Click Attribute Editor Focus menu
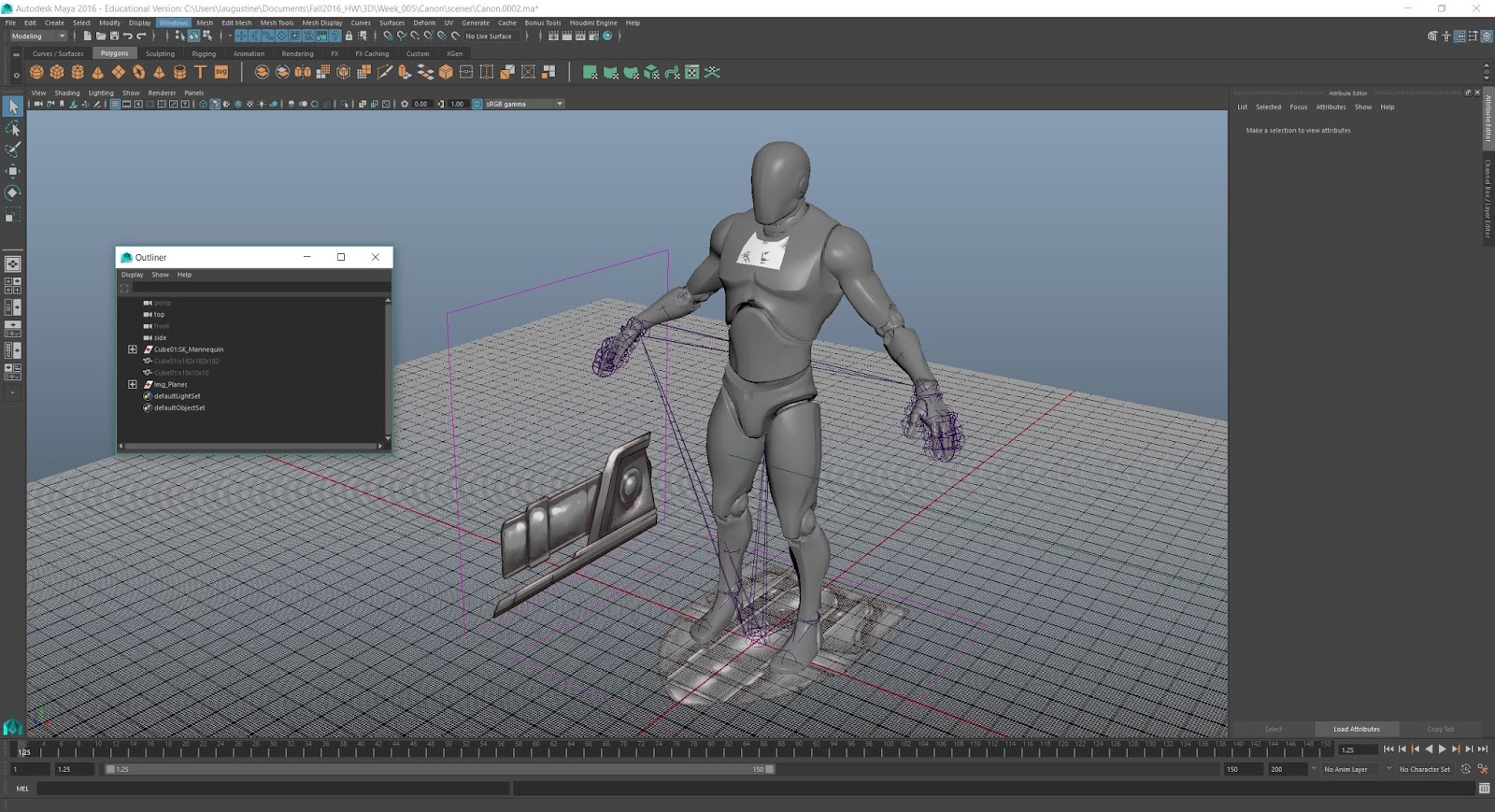The height and width of the screenshot is (812, 1495). [1299, 107]
